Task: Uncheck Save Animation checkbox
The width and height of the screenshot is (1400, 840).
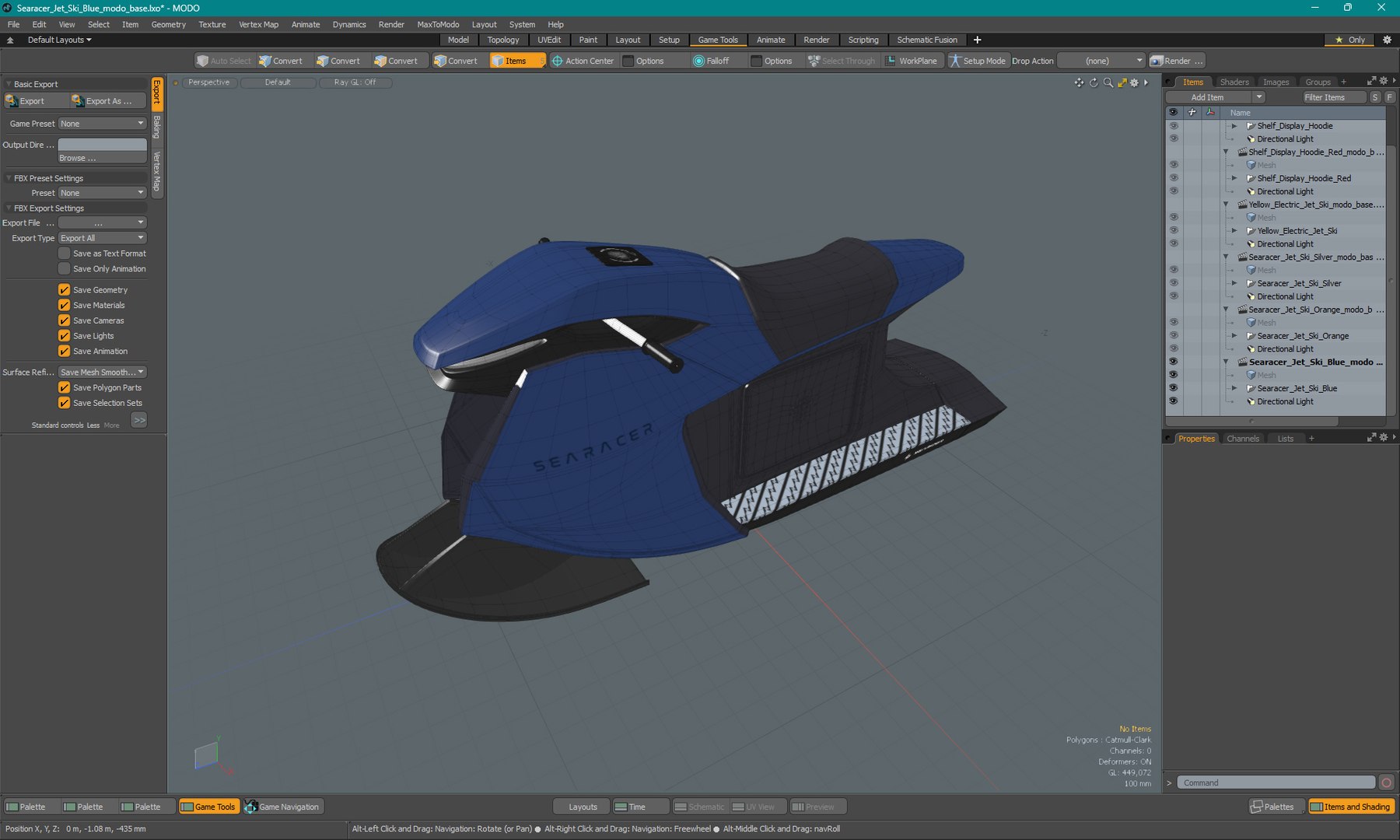Action: (x=65, y=352)
